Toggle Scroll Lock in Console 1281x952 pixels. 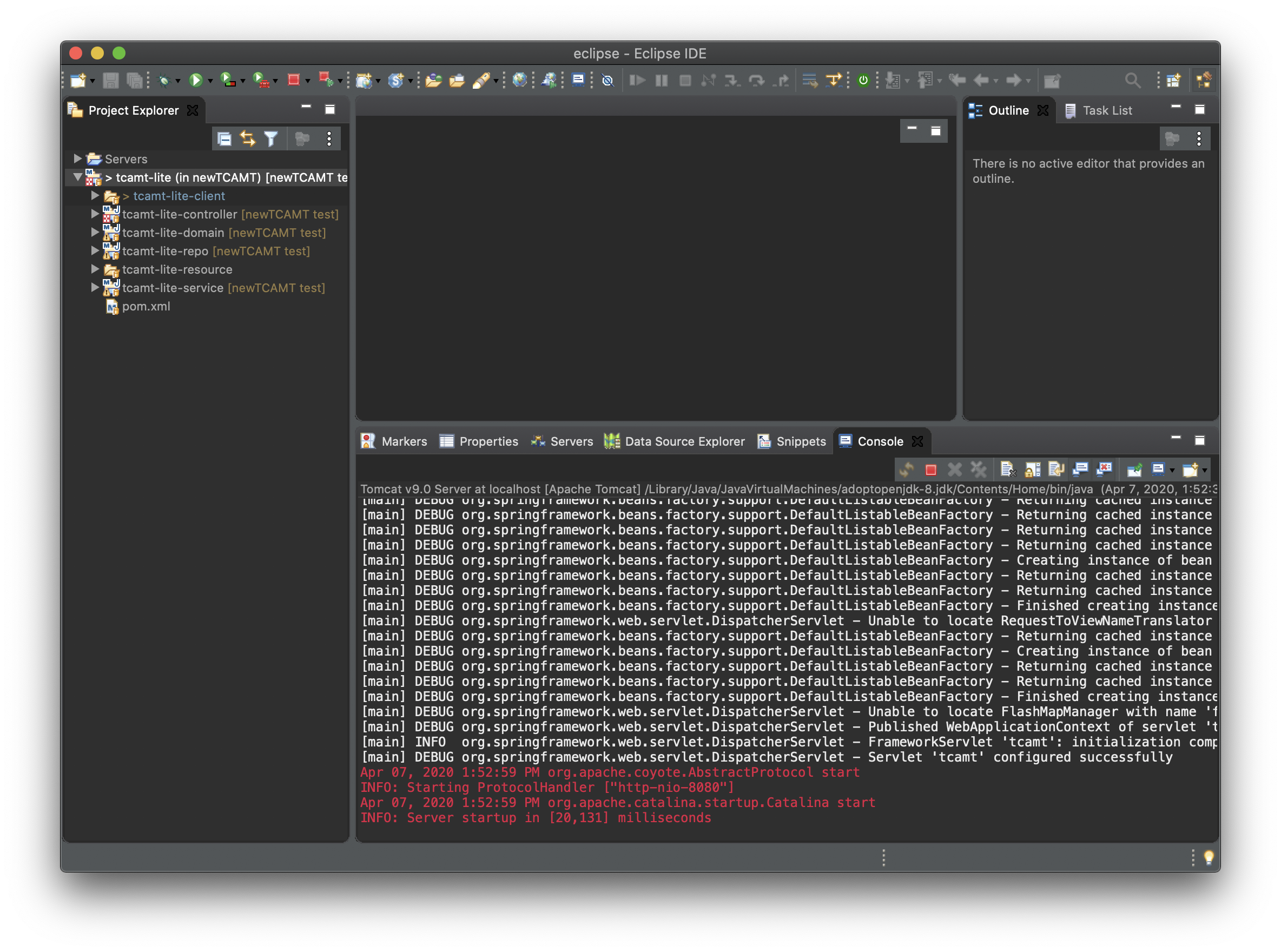[x=1032, y=470]
